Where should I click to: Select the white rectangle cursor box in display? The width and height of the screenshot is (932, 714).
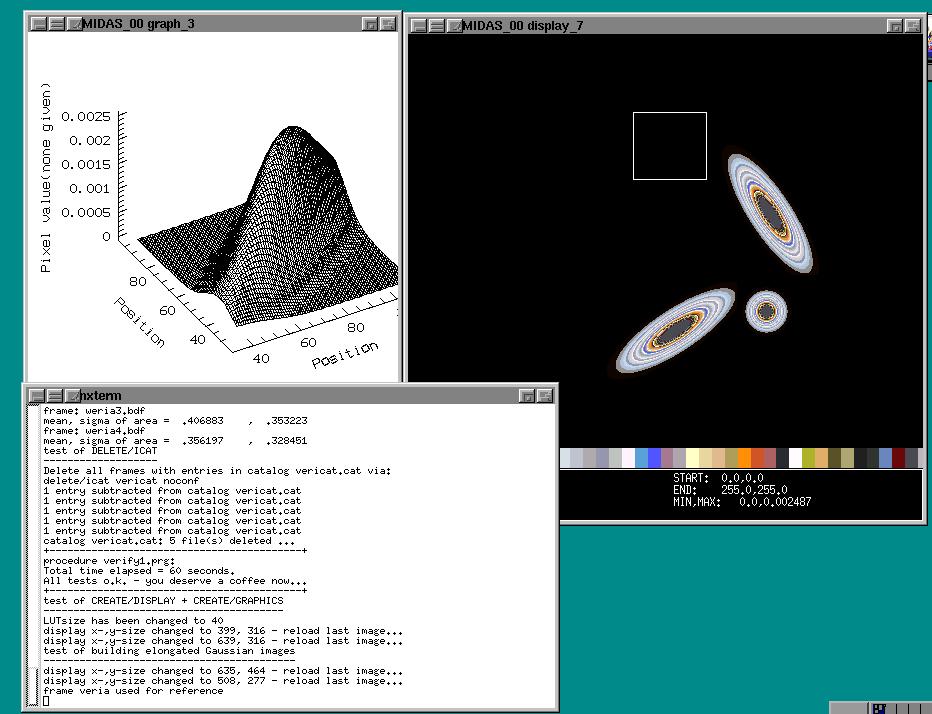669,146
